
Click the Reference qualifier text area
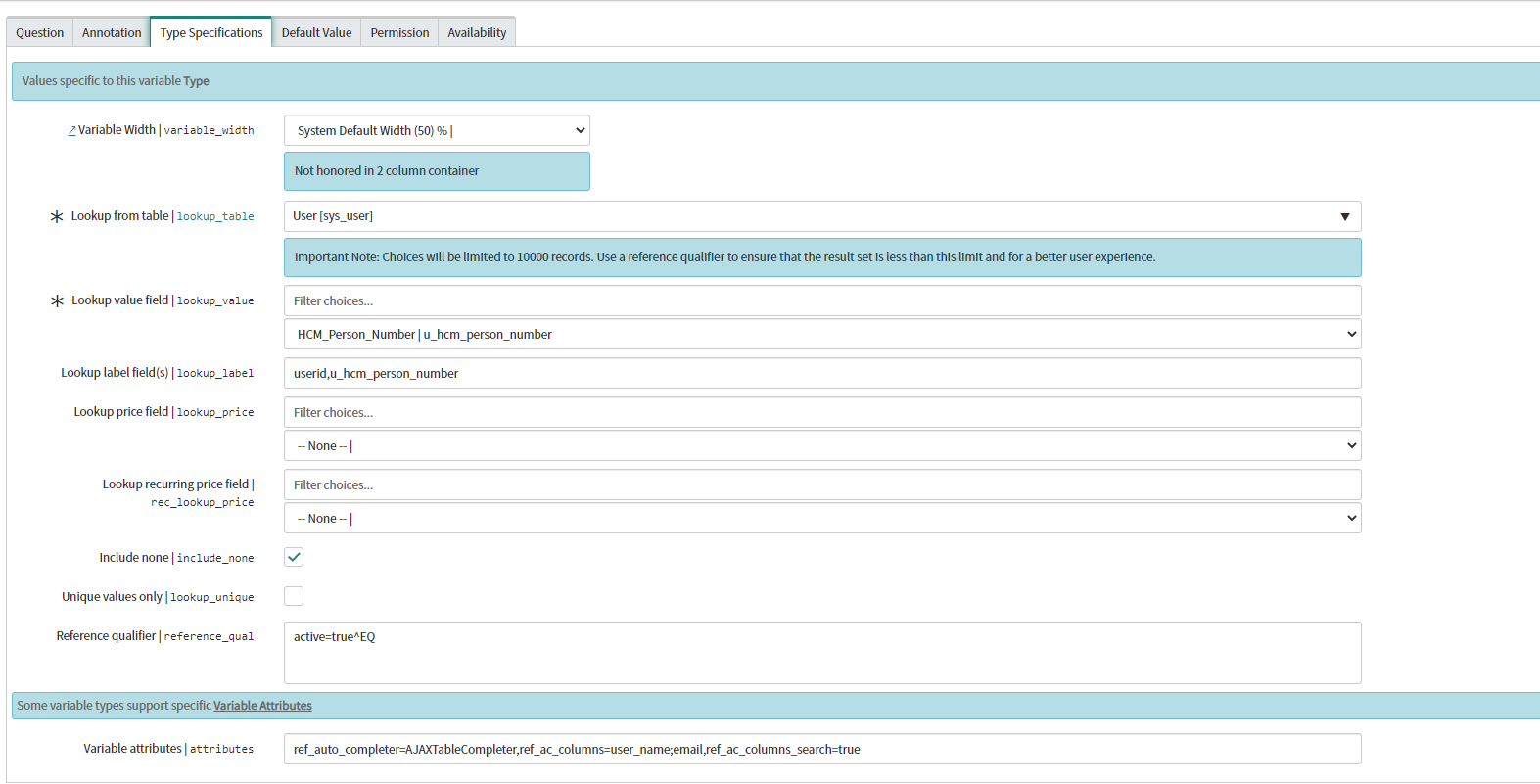(822, 653)
